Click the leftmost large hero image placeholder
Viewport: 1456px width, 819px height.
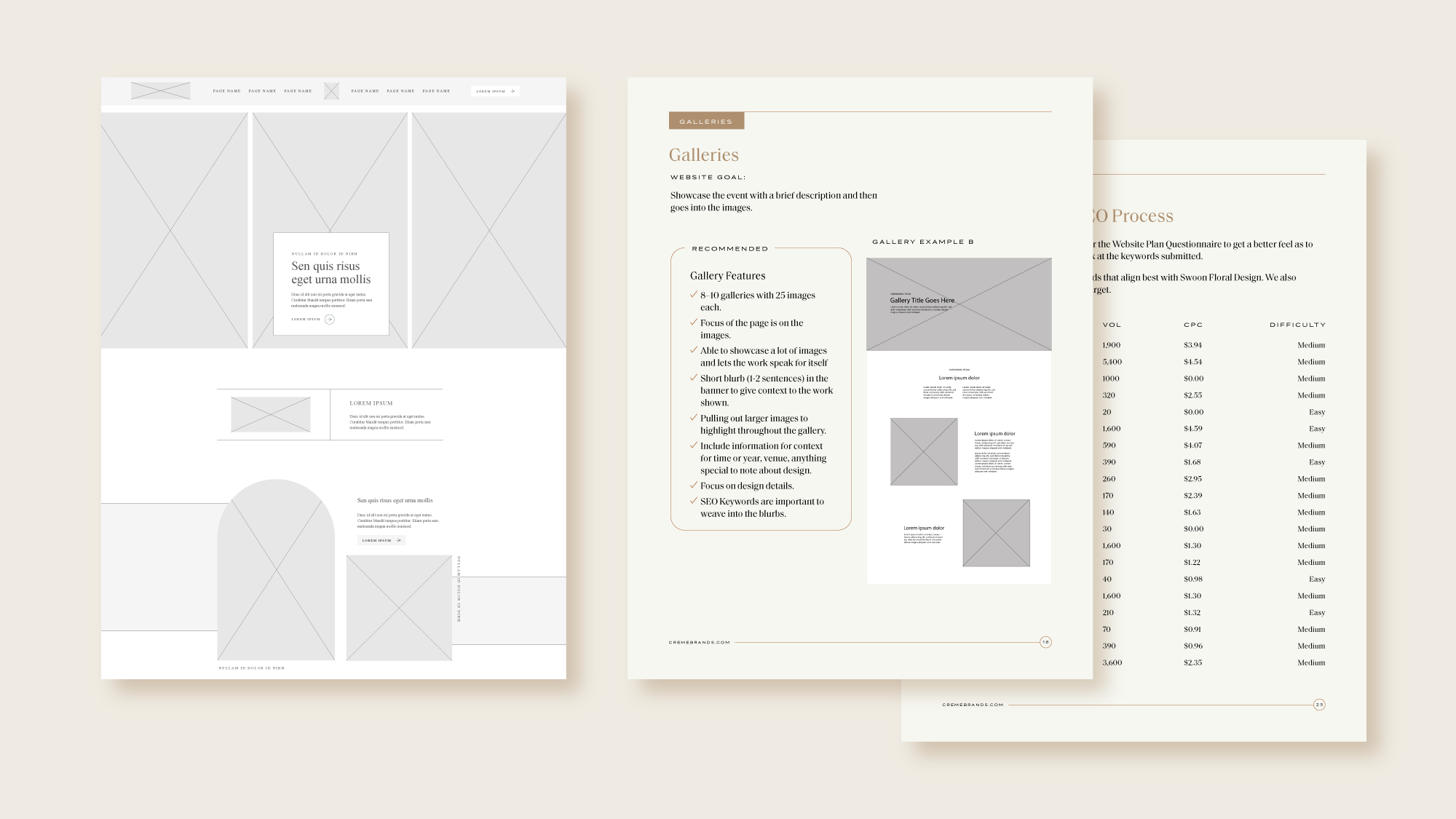[175, 229]
